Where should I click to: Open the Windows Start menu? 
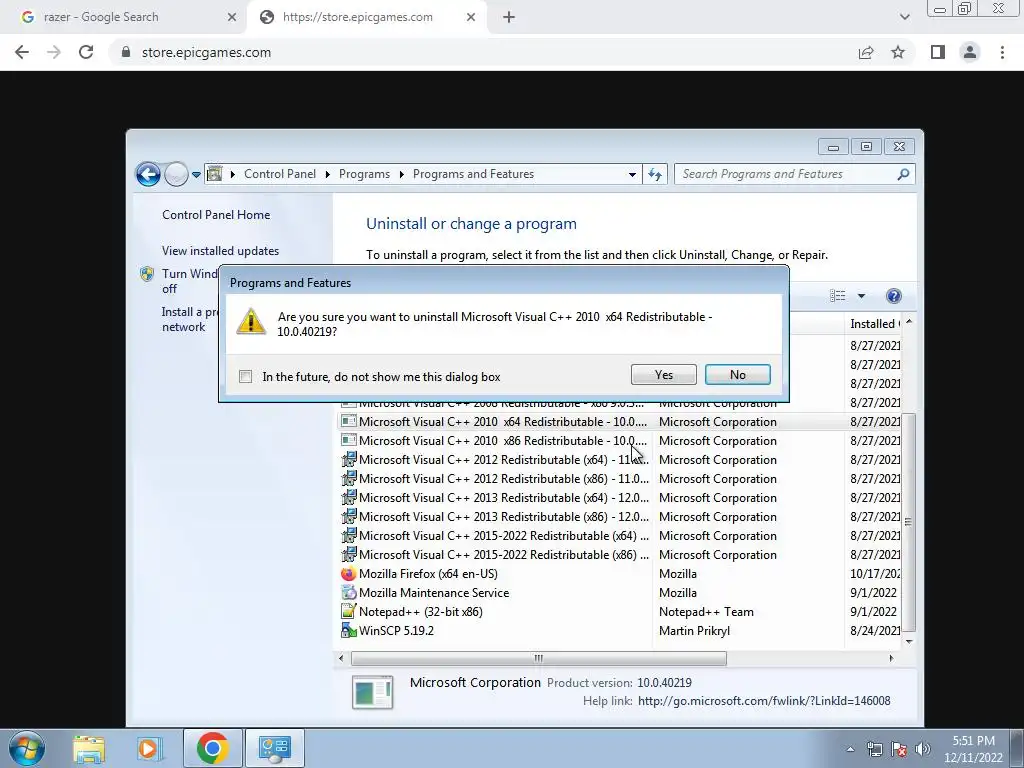(27, 748)
